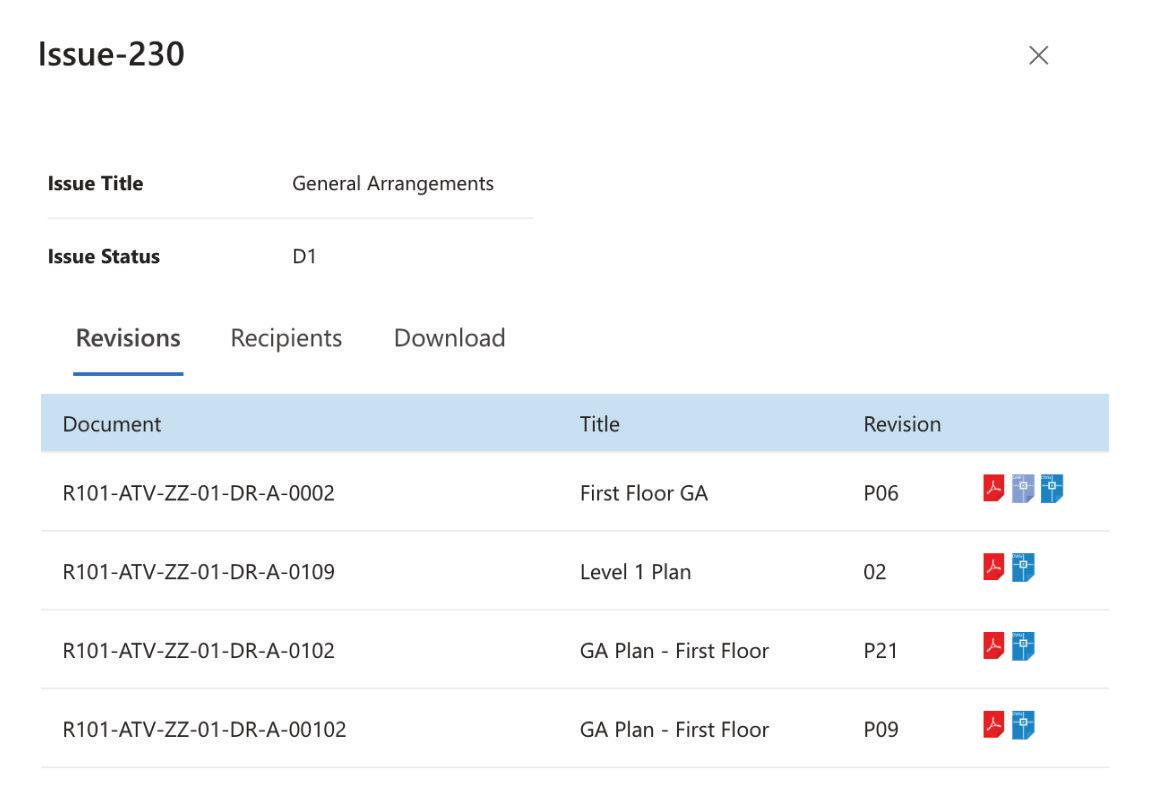The width and height of the screenshot is (1152, 798).
Task: Open the DWG icon in the P21 revision row
Action: point(1022,646)
